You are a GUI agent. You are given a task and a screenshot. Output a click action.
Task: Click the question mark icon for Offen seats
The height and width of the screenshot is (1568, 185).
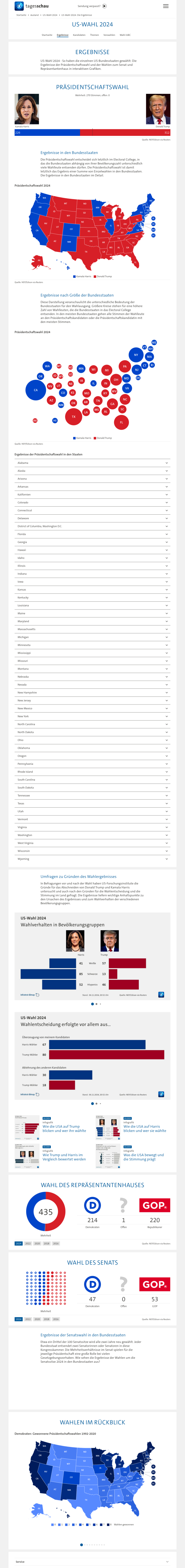point(124,1188)
